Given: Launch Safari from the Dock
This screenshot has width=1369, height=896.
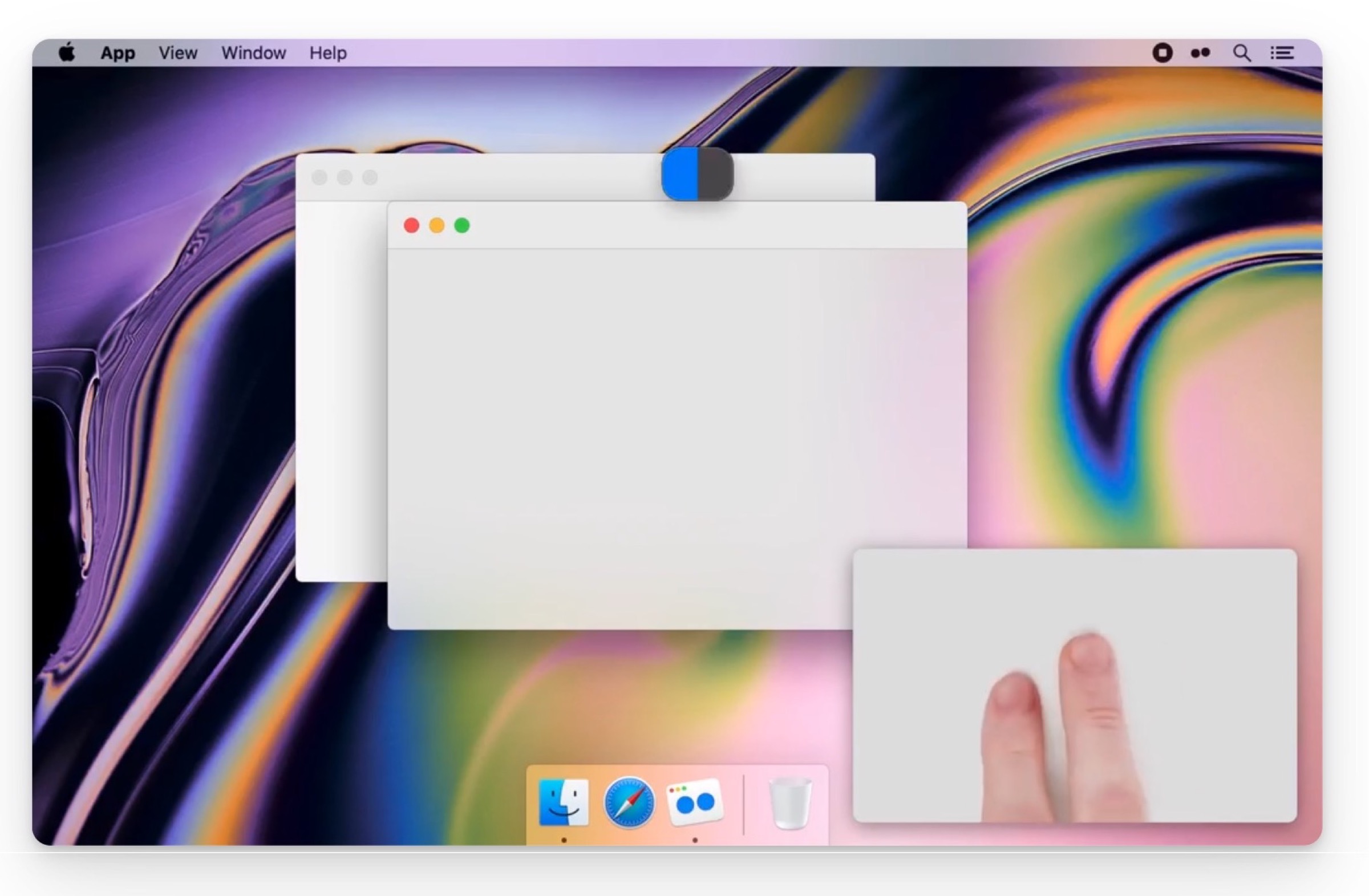Looking at the screenshot, I should pyautogui.click(x=629, y=802).
